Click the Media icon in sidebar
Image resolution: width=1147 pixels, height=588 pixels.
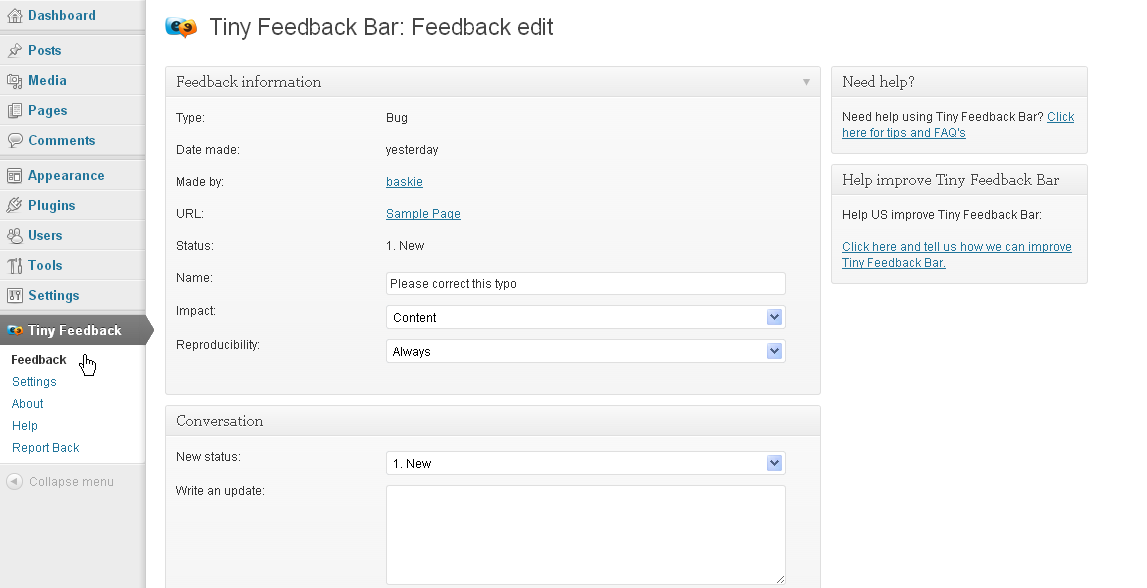click(x=15, y=80)
